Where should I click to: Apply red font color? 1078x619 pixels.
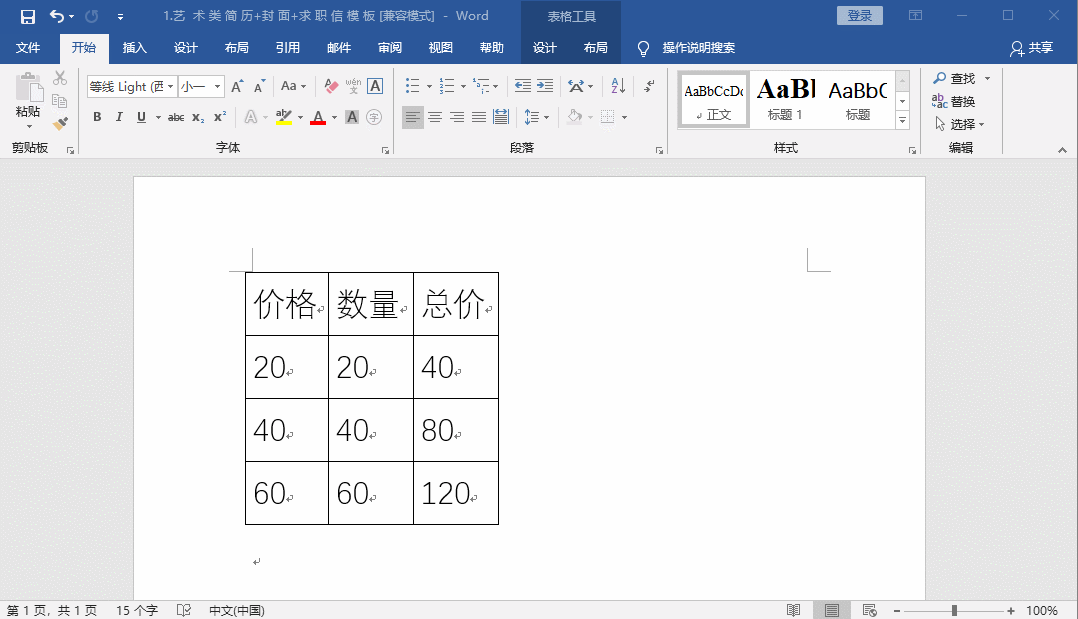pos(318,117)
